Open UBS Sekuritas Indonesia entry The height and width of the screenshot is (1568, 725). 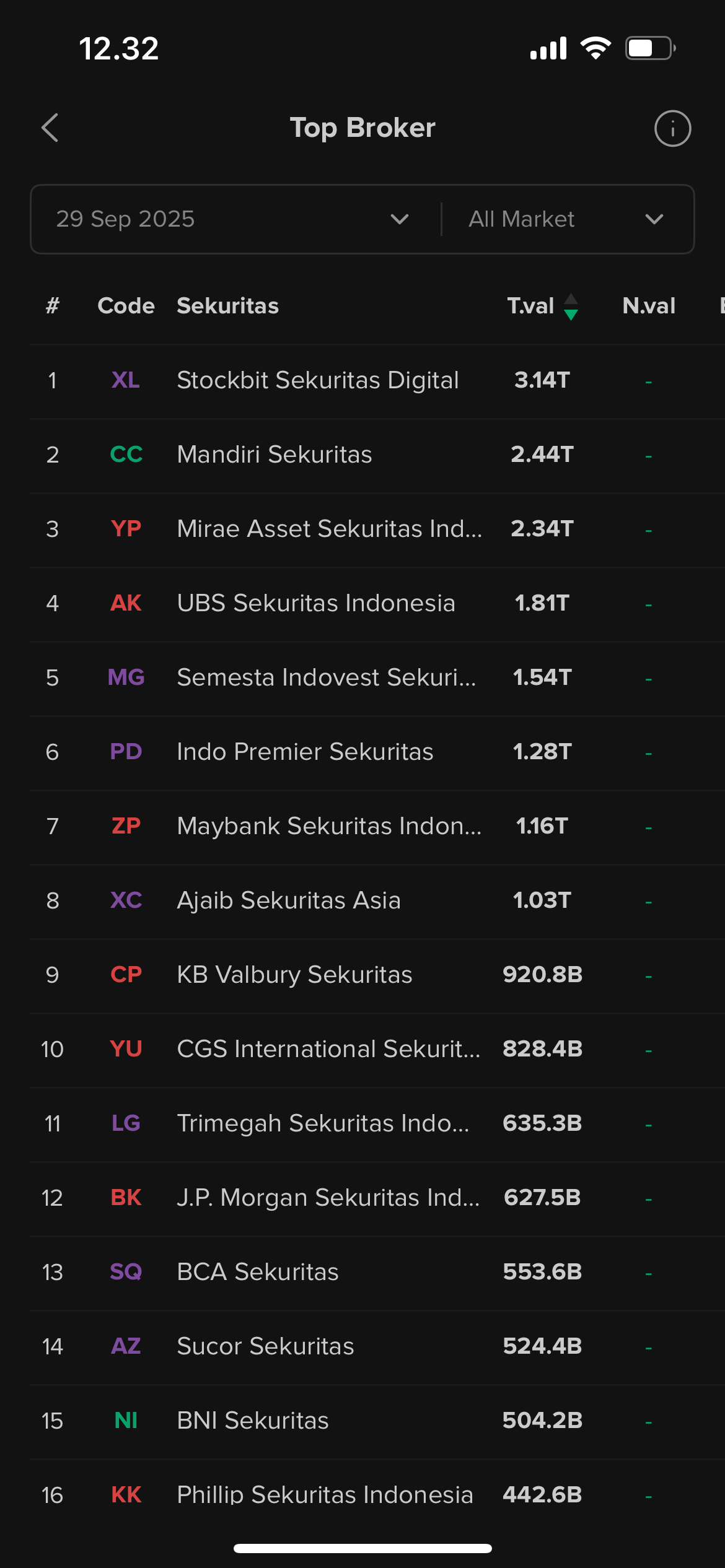click(316, 603)
